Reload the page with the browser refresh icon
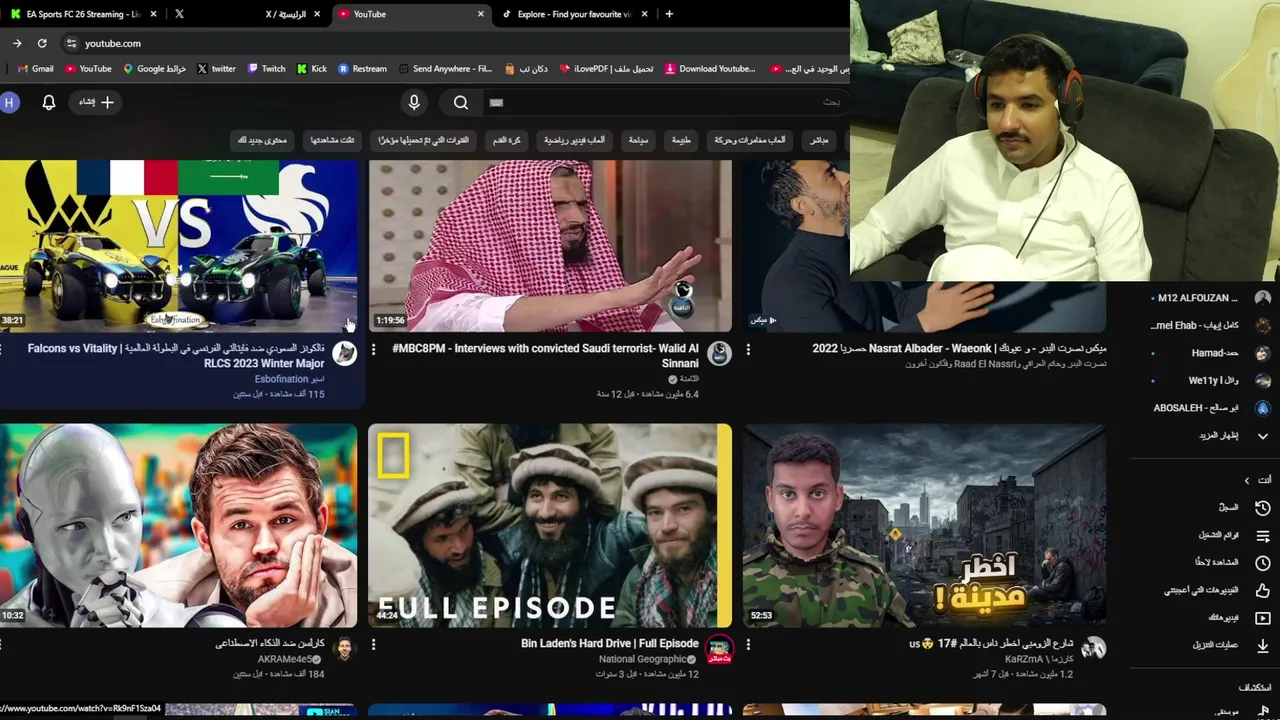Viewport: 1280px width, 720px height. pyautogui.click(x=42, y=43)
